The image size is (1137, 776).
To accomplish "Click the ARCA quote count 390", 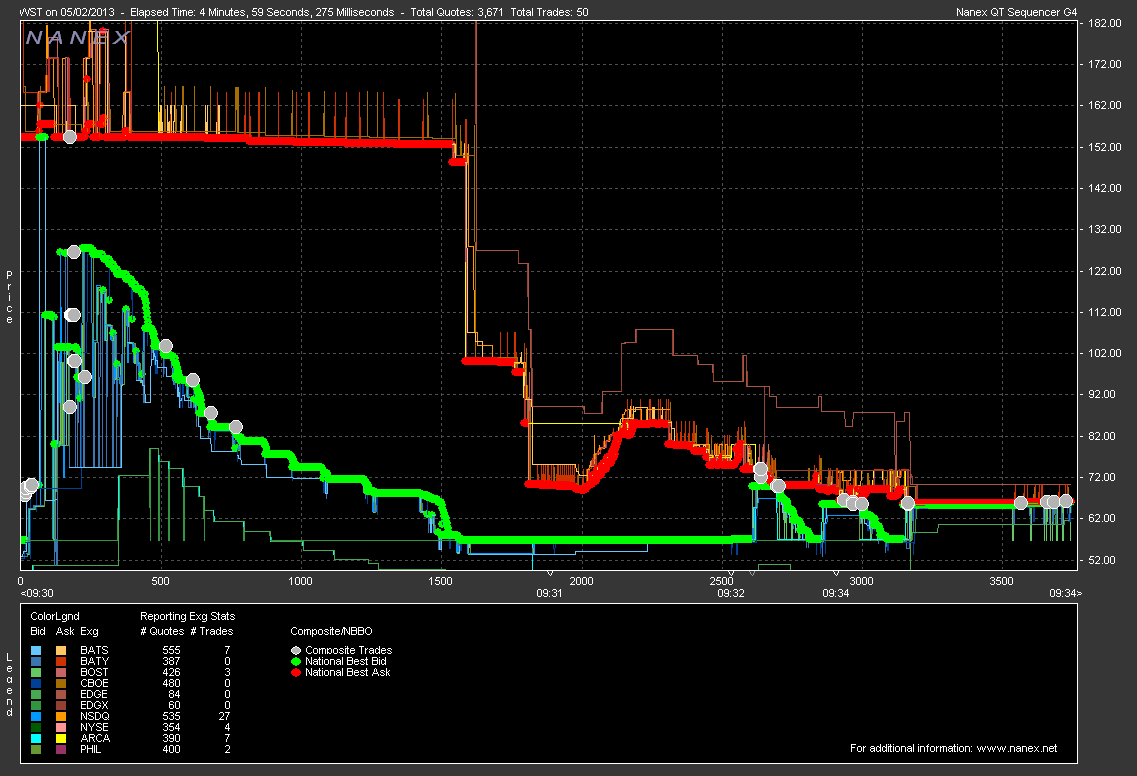I will pyautogui.click(x=171, y=738).
